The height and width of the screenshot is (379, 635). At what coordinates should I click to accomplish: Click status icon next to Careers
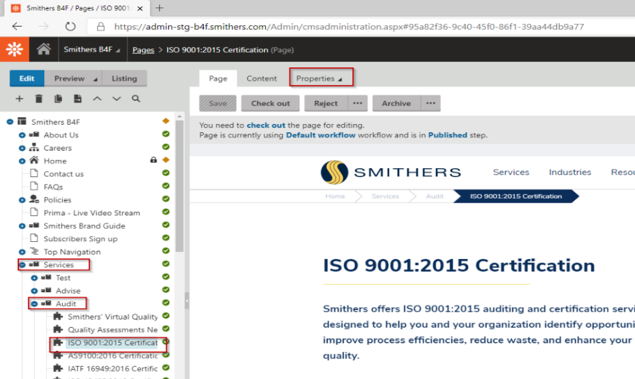click(166, 147)
